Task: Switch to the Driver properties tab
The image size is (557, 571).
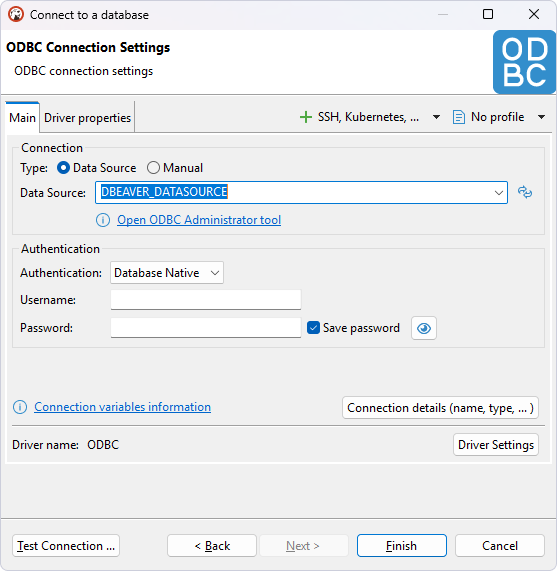Action: pyautogui.click(x=87, y=118)
